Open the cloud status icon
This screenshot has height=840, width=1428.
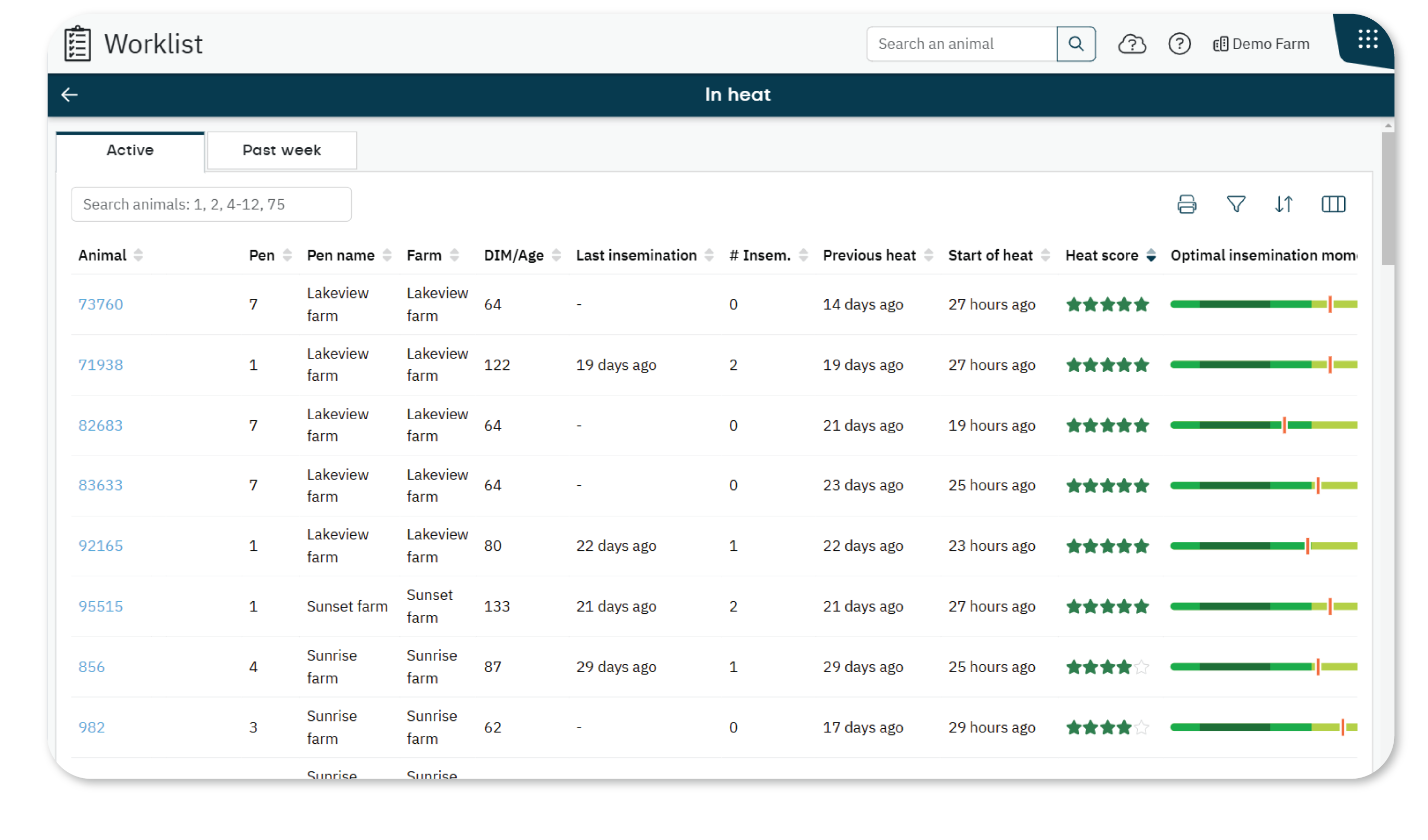pos(1131,44)
